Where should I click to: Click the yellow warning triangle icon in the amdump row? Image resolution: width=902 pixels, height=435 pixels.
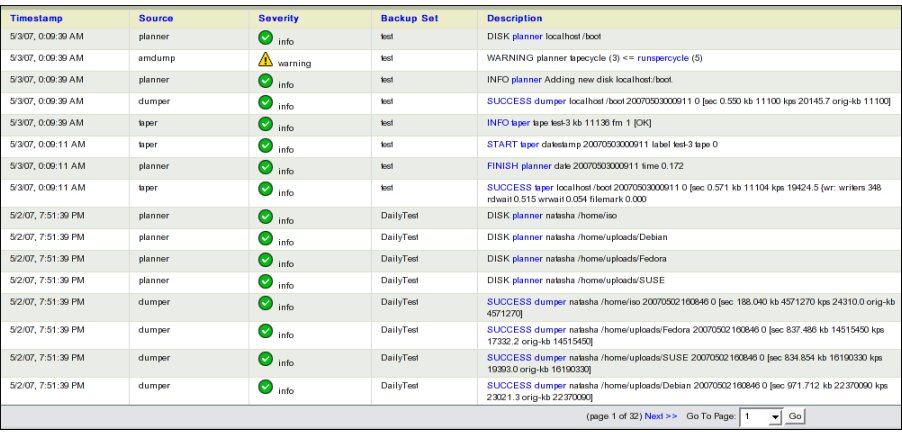(x=265, y=59)
